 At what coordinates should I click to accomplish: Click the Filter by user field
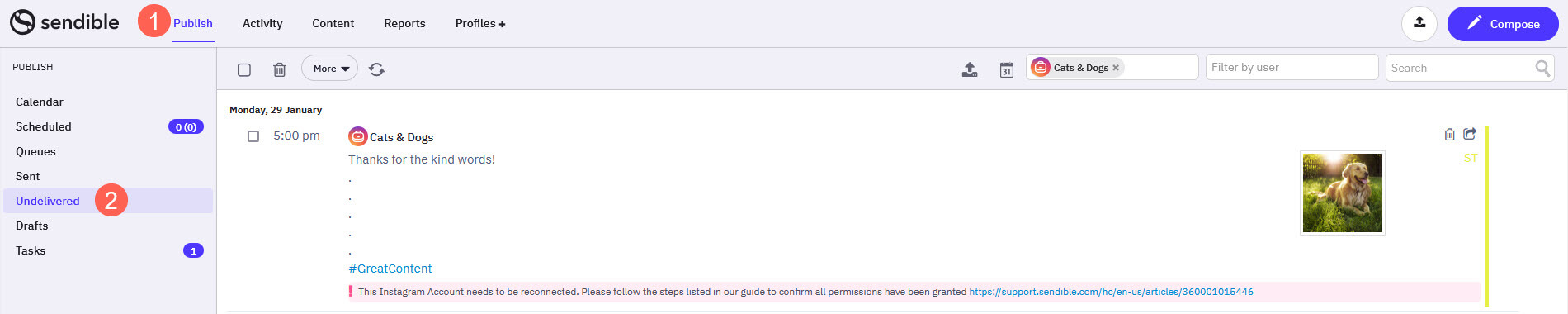point(1292,67)
